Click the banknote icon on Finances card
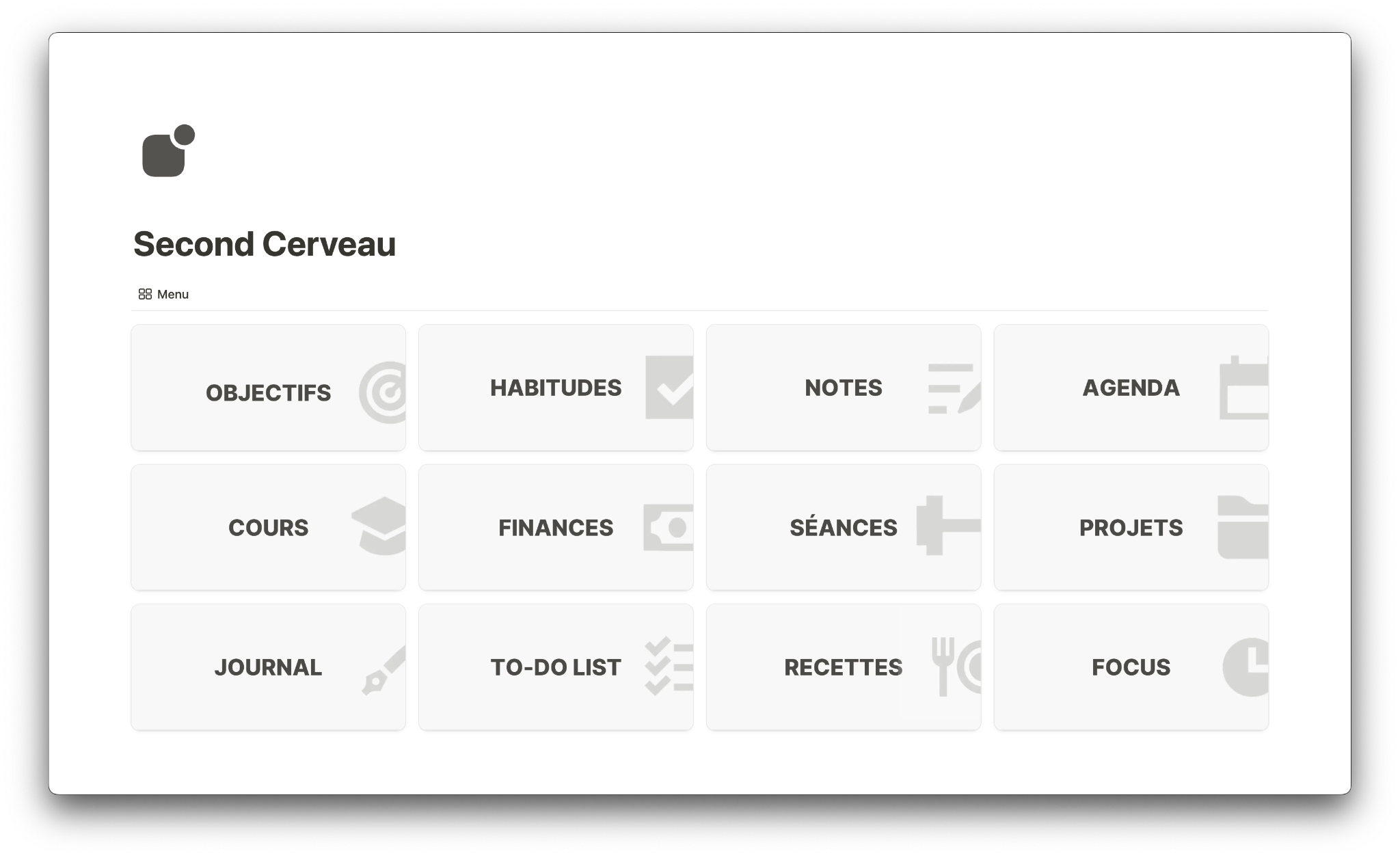1400x858 pixels. tap(669, 527)
